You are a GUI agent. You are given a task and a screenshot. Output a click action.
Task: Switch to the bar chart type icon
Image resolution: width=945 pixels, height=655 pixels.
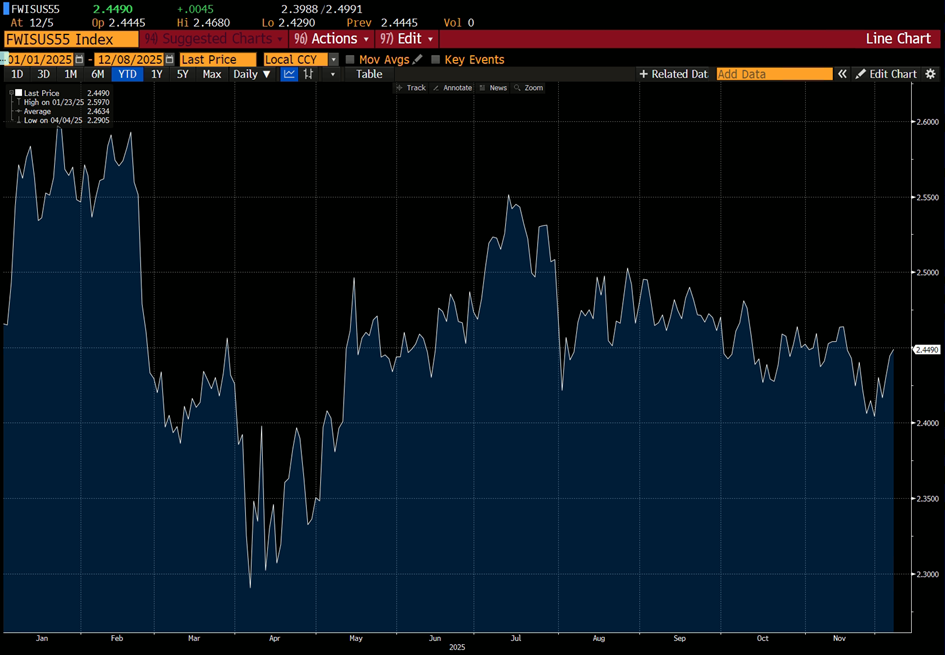(309, 74)
